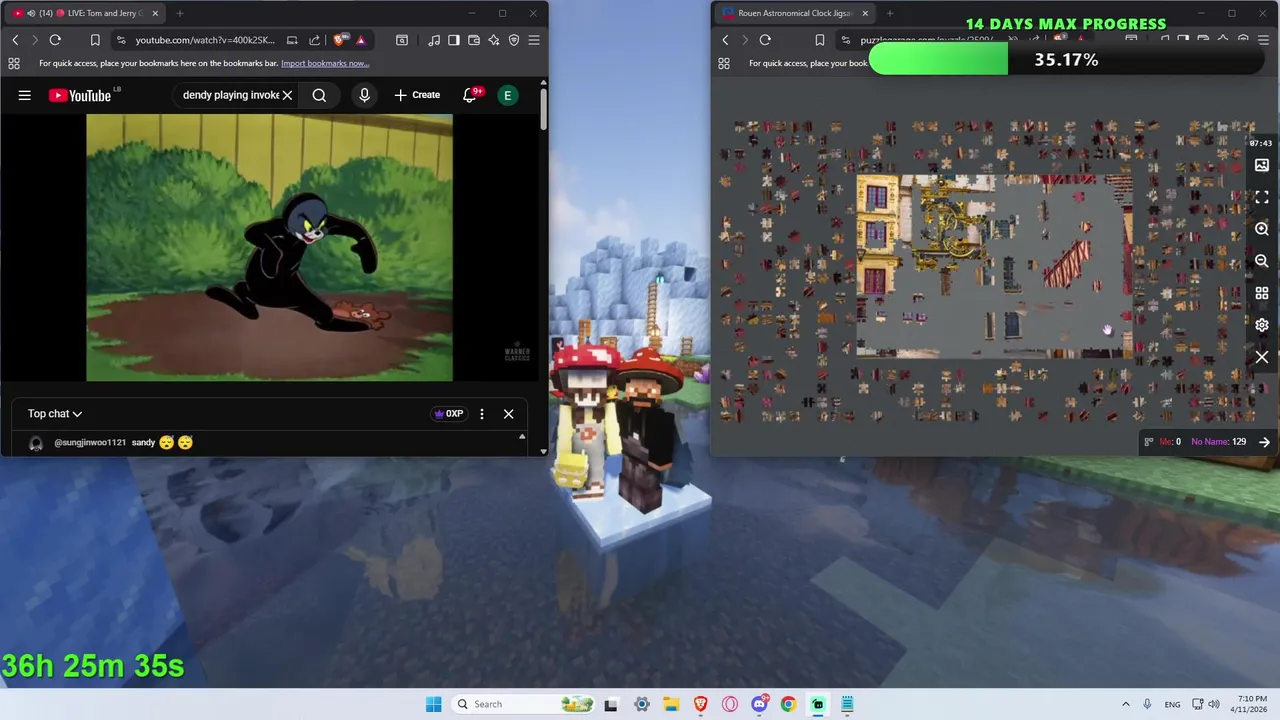The image size is (1280, 720).
Task: Run the YouTube search magnifier button
Action: (319, 95)
